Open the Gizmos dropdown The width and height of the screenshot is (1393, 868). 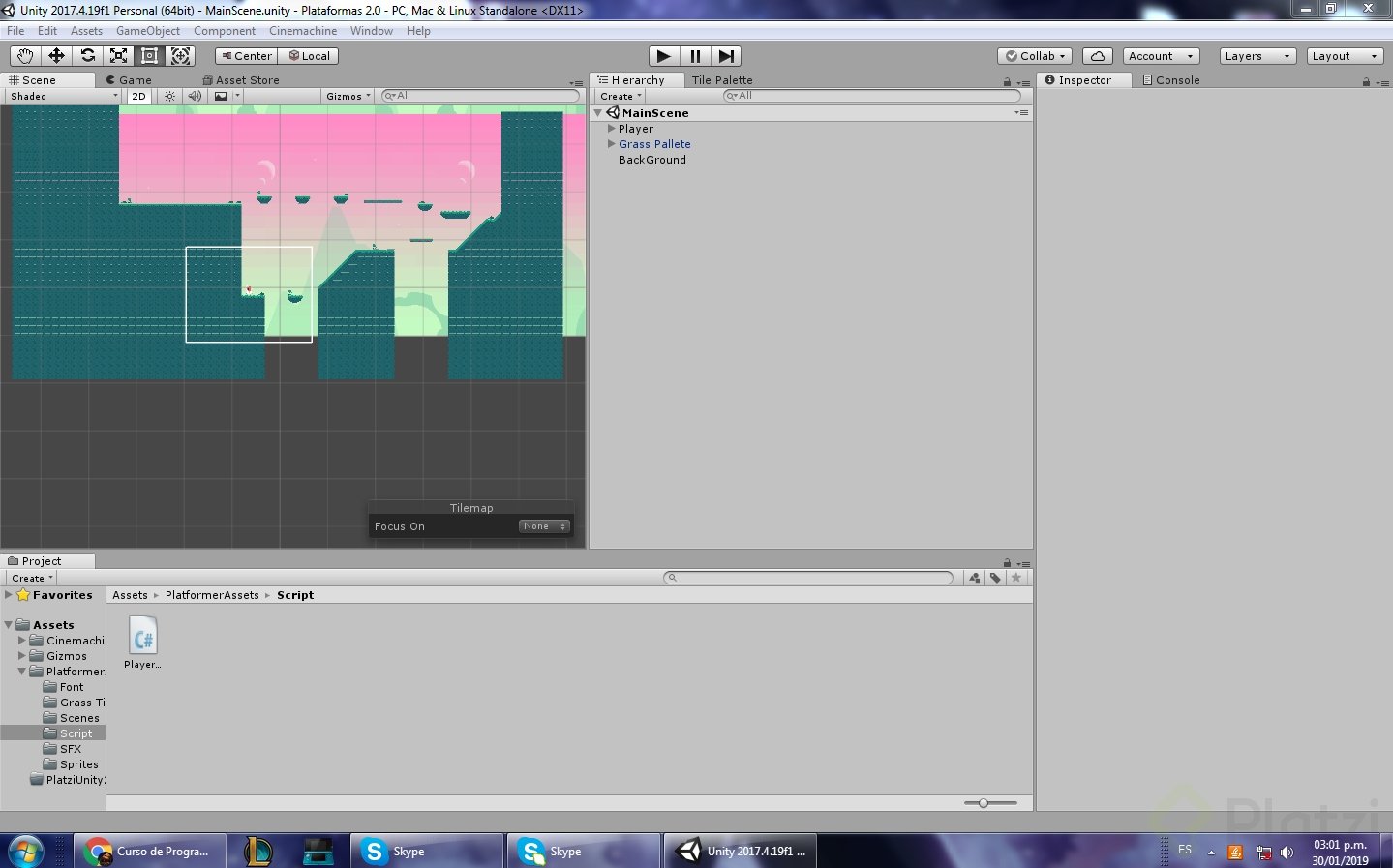348,96
